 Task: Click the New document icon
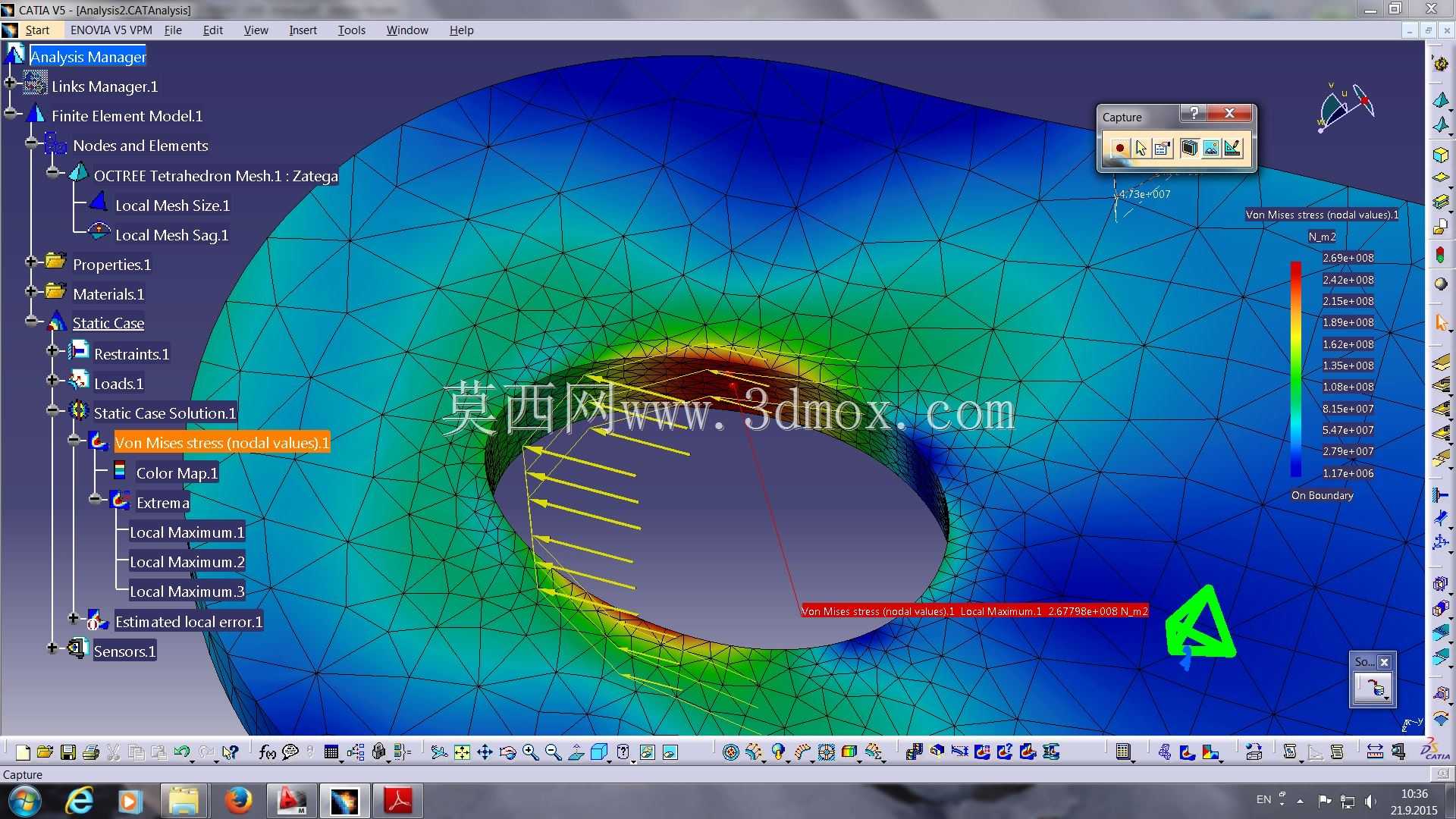[x=23, y=752]
